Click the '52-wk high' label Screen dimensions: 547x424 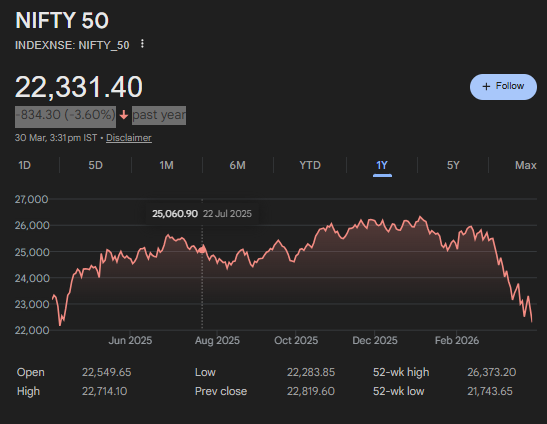[x=401, y=372]
